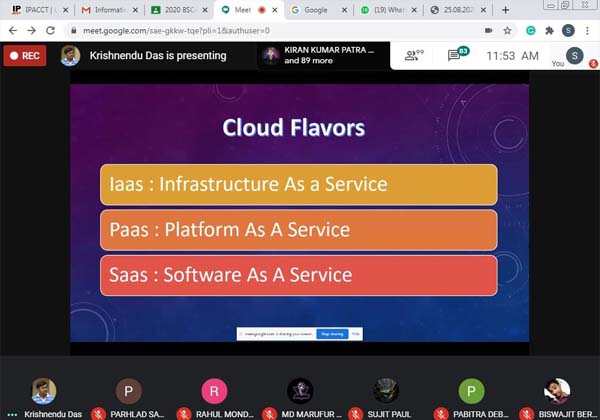Viewport: 600px width, 420px height.
Task: Open Chrome profile avatar S
Action: [568, 31]
